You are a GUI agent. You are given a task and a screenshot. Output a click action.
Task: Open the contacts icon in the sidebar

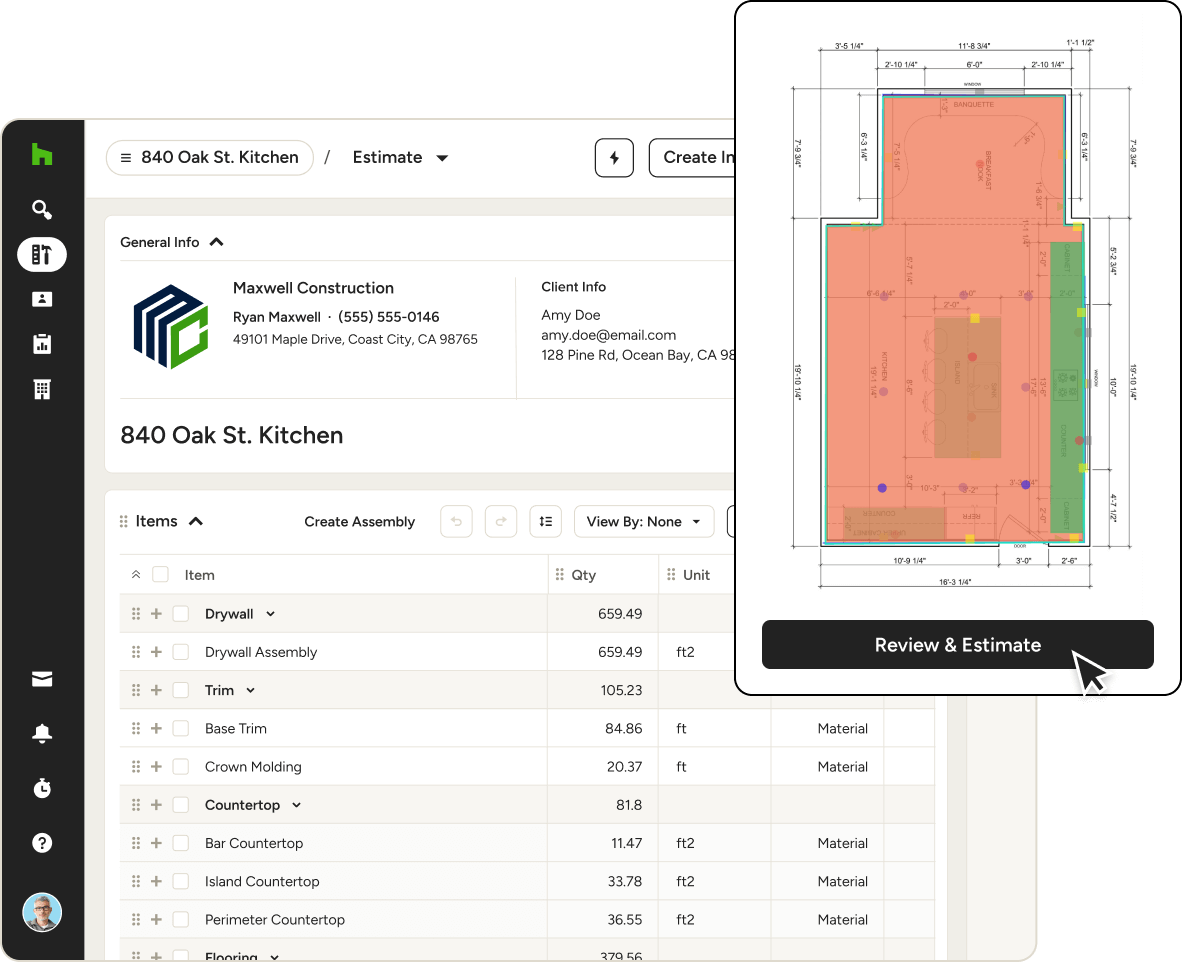41,299
